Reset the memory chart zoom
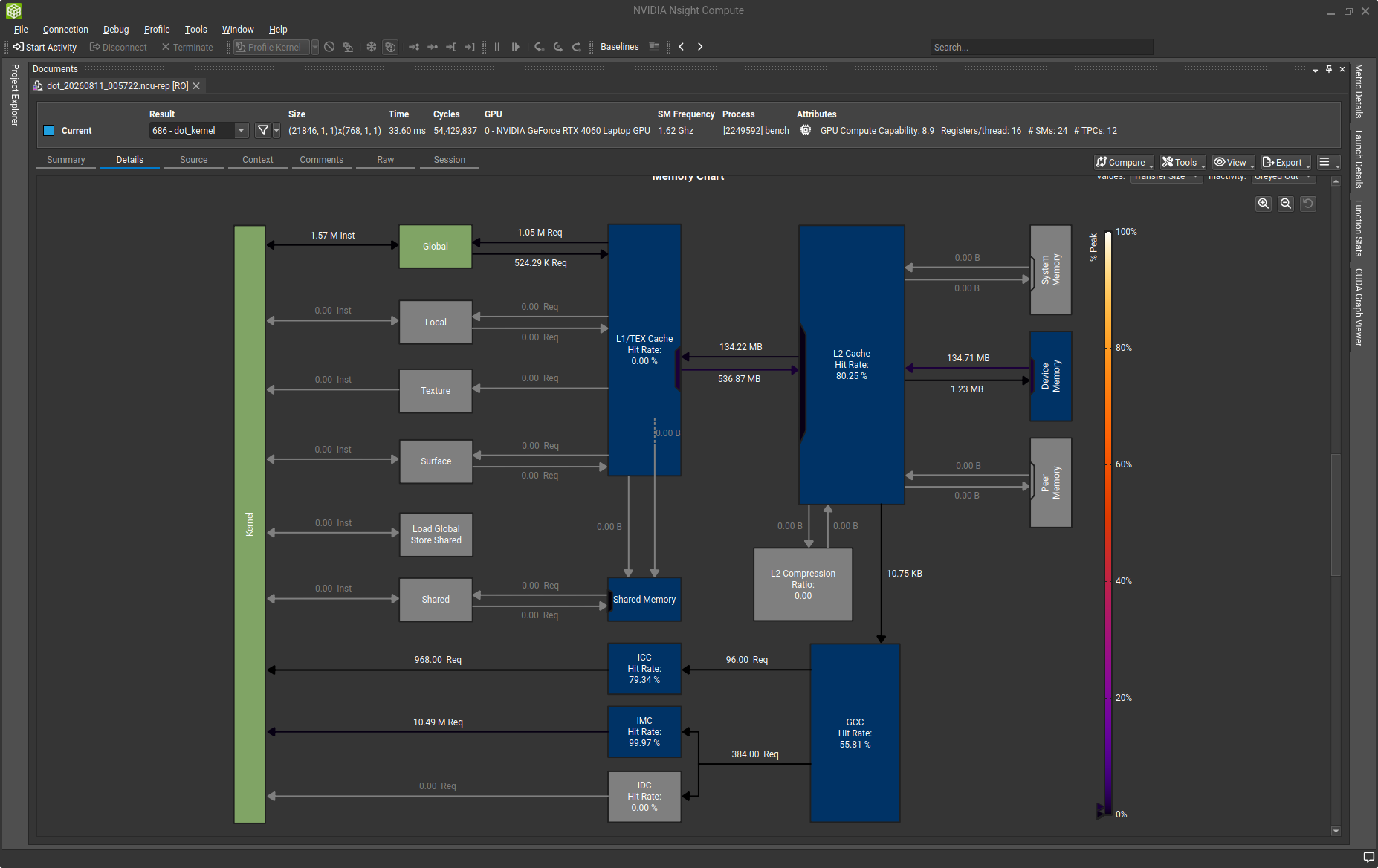 click(1308, 204)
